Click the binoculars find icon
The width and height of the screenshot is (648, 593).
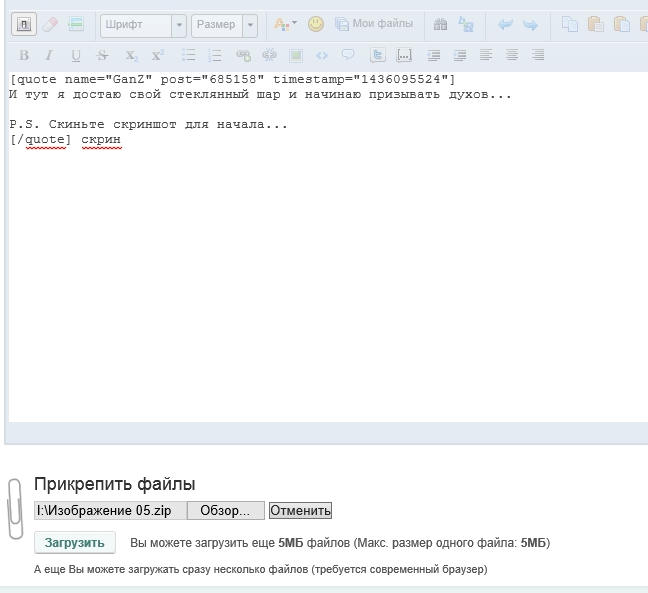pos(440,24)
